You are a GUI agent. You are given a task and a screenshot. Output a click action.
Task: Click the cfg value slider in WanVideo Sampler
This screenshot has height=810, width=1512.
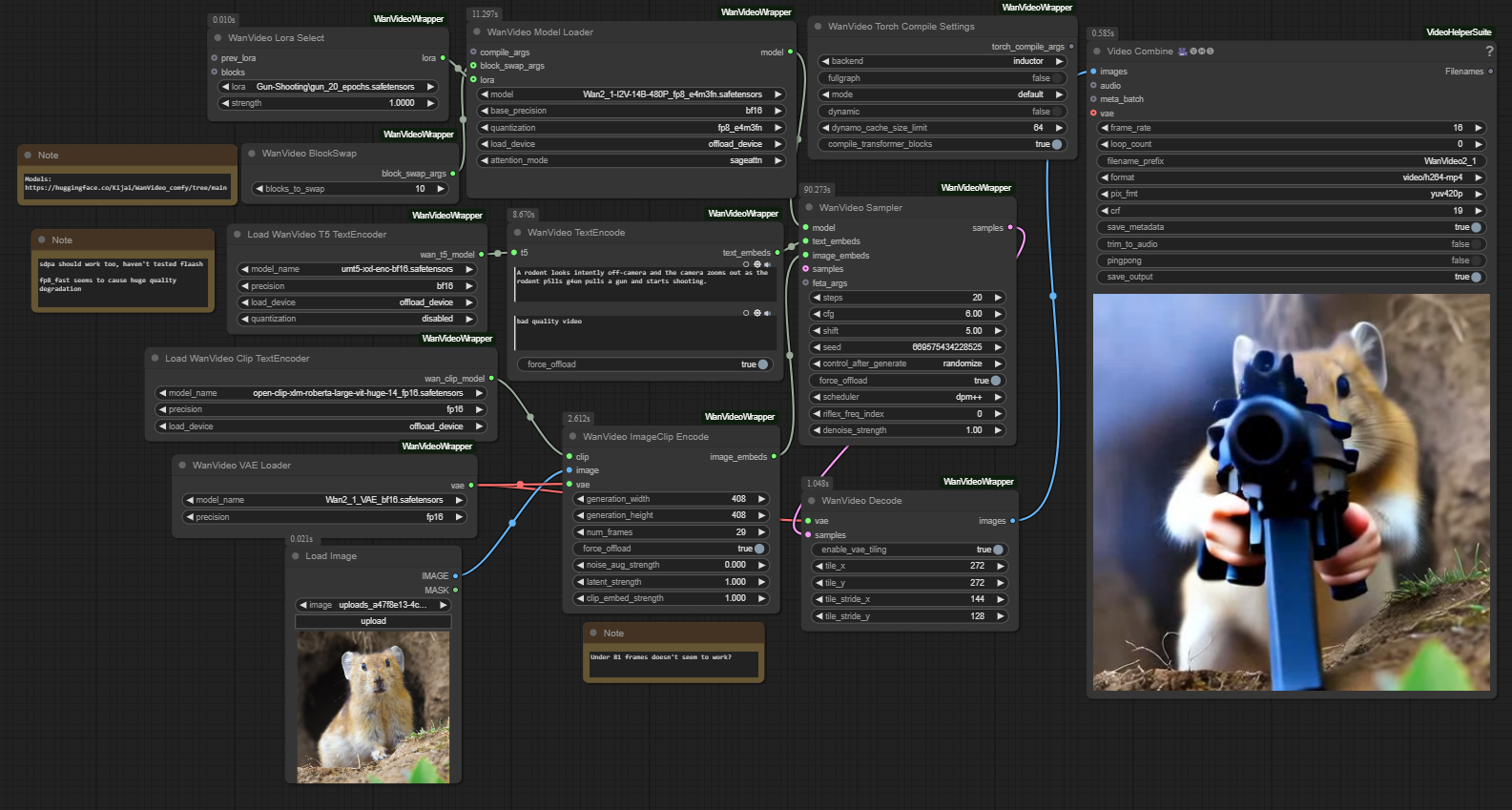906,314
